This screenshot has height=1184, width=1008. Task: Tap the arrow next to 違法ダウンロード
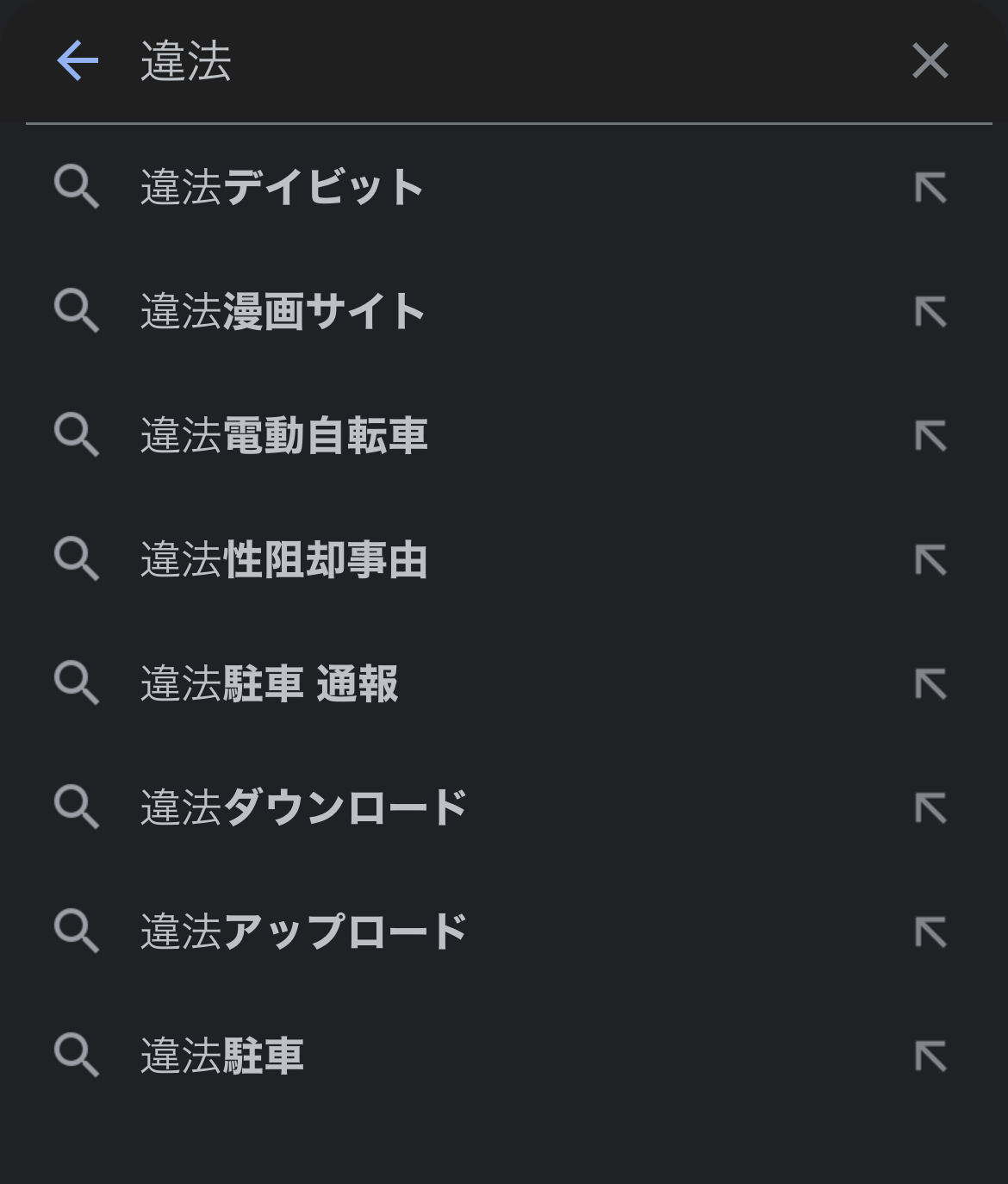tap(930, 808)
